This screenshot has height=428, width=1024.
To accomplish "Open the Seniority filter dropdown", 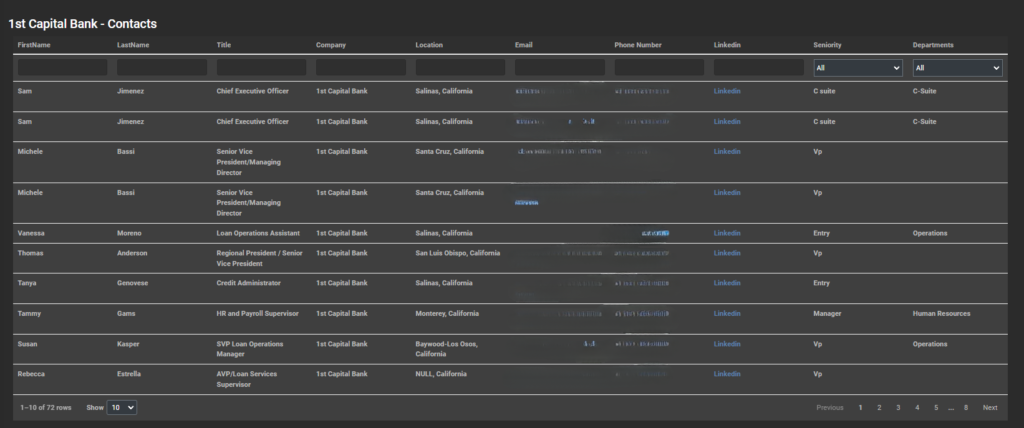I will tap(857, 68).
